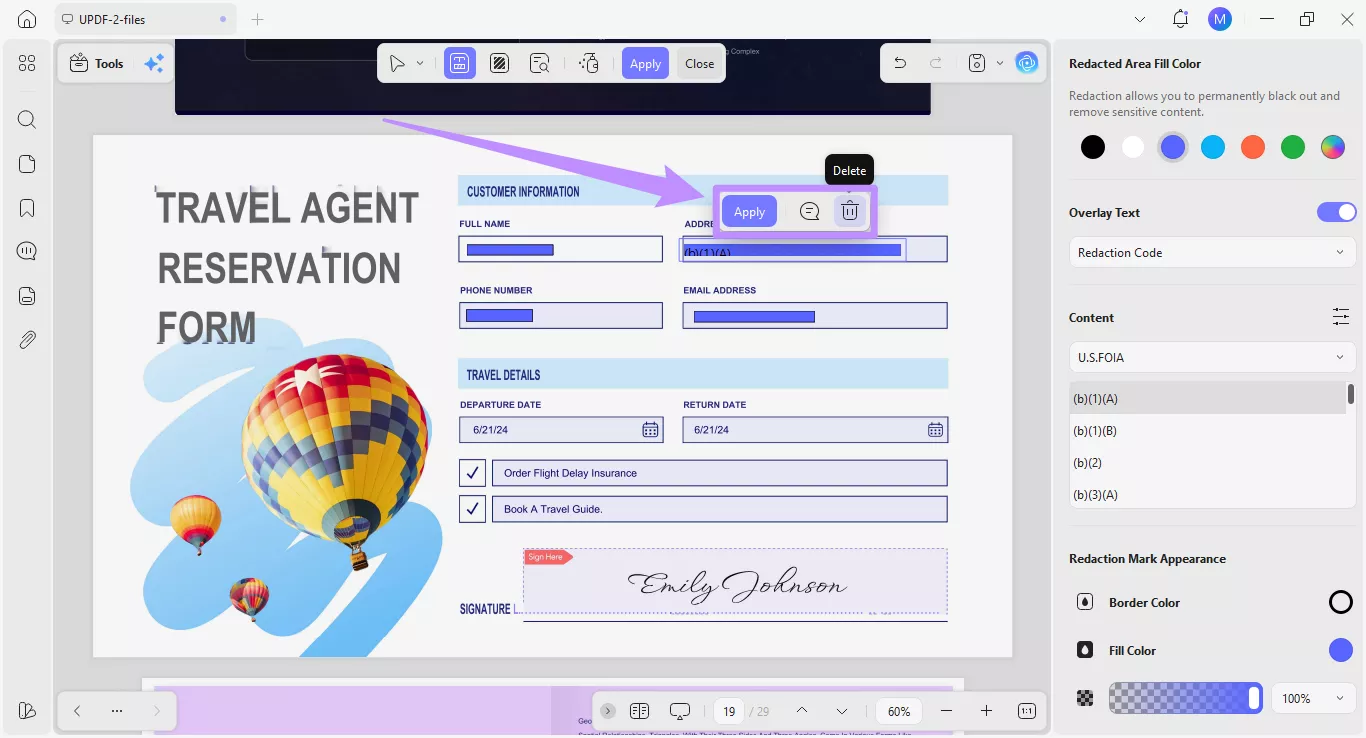
Task: Pick the black redaction fill color
Action: [1093, 147]
